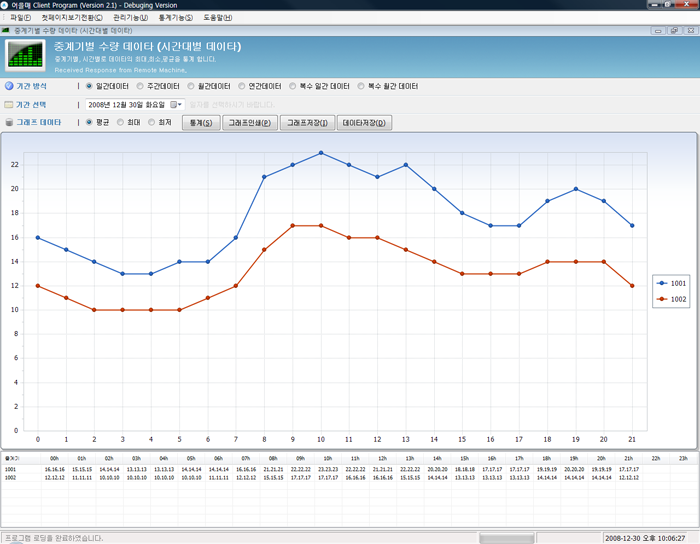
Task: Click the 1001 blue legend marker
Action: click(x=662, y=283)
